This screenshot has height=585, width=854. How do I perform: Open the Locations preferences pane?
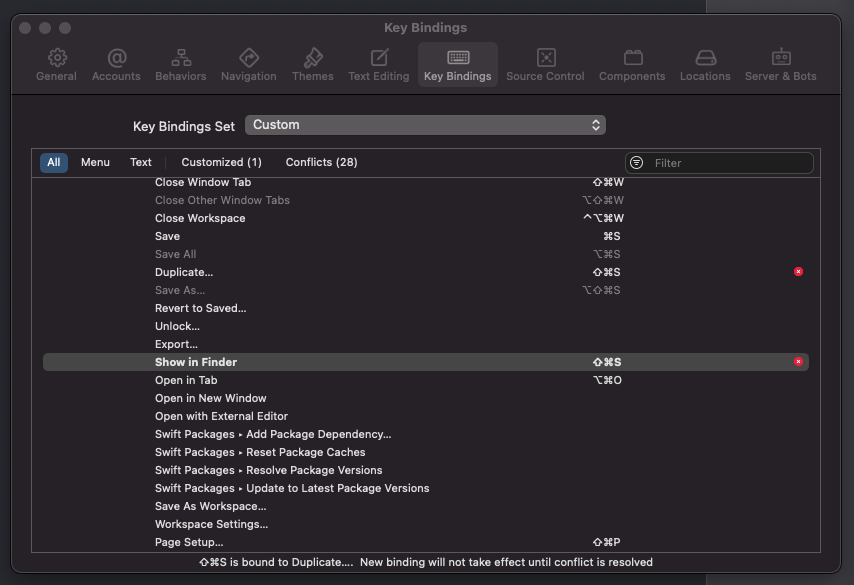click(x=705, y=65)
